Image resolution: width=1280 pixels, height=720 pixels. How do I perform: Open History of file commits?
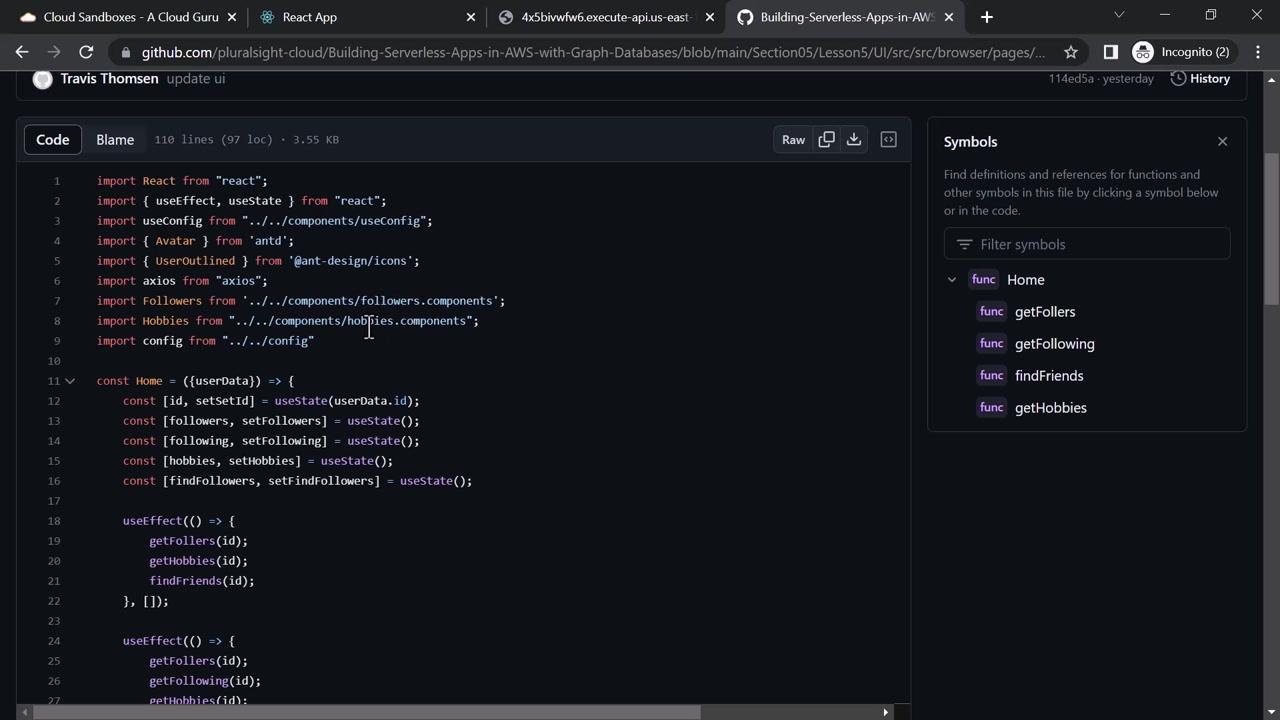click(x=1200, y=79)
